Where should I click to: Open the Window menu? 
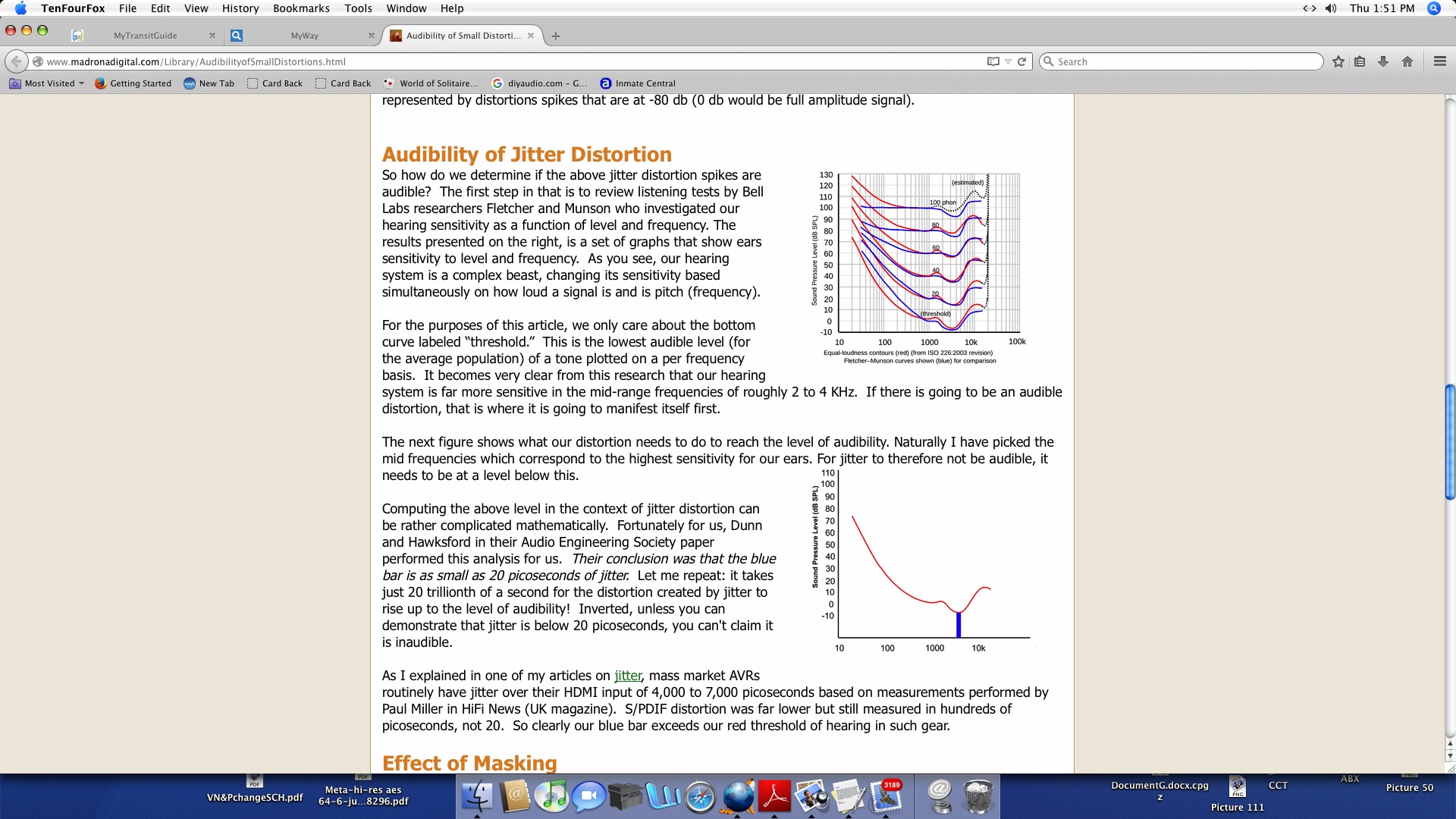point(406,8)
